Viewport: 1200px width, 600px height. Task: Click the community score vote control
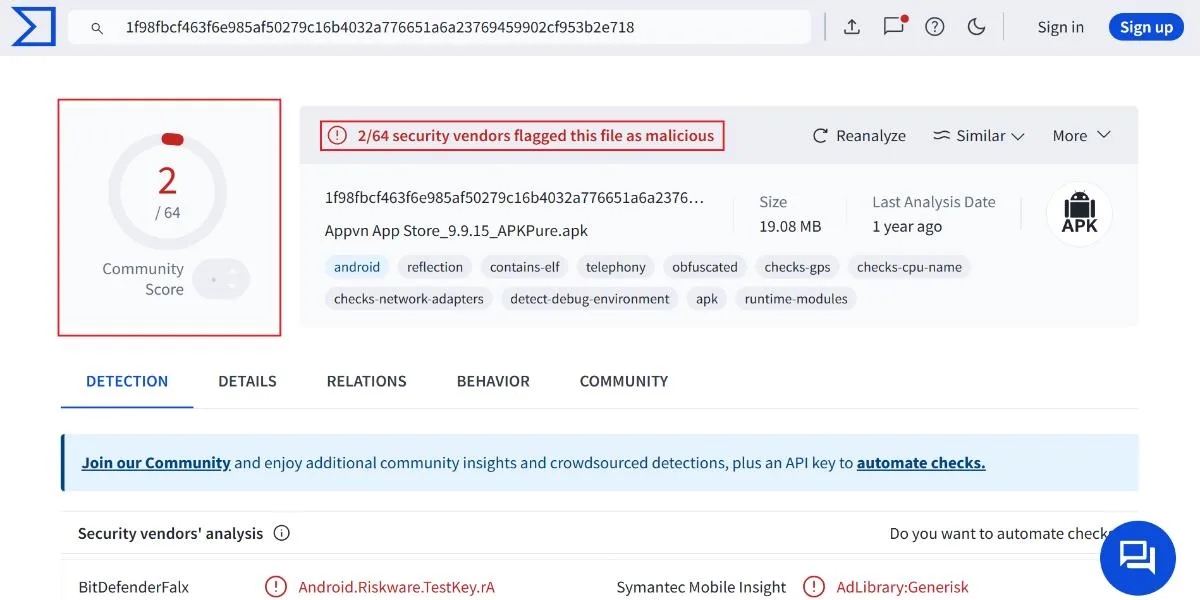(221, 279)
